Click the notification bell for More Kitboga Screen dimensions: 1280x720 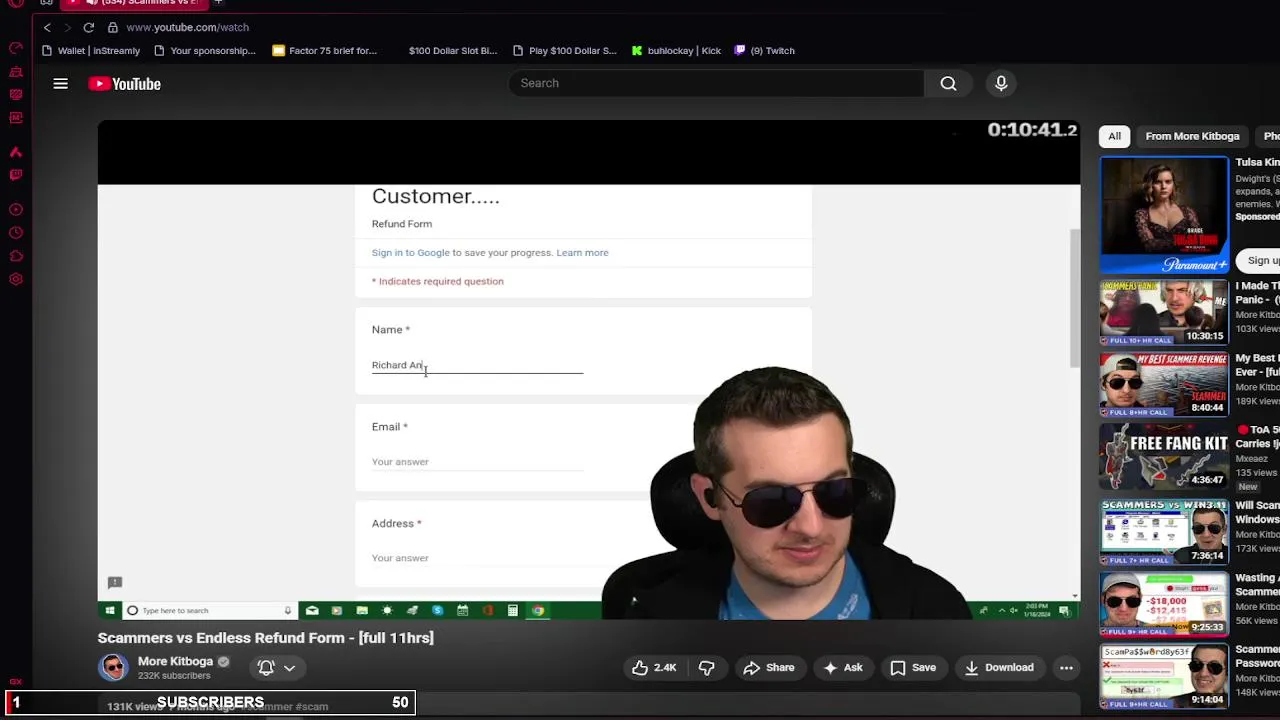click(266, 667)
